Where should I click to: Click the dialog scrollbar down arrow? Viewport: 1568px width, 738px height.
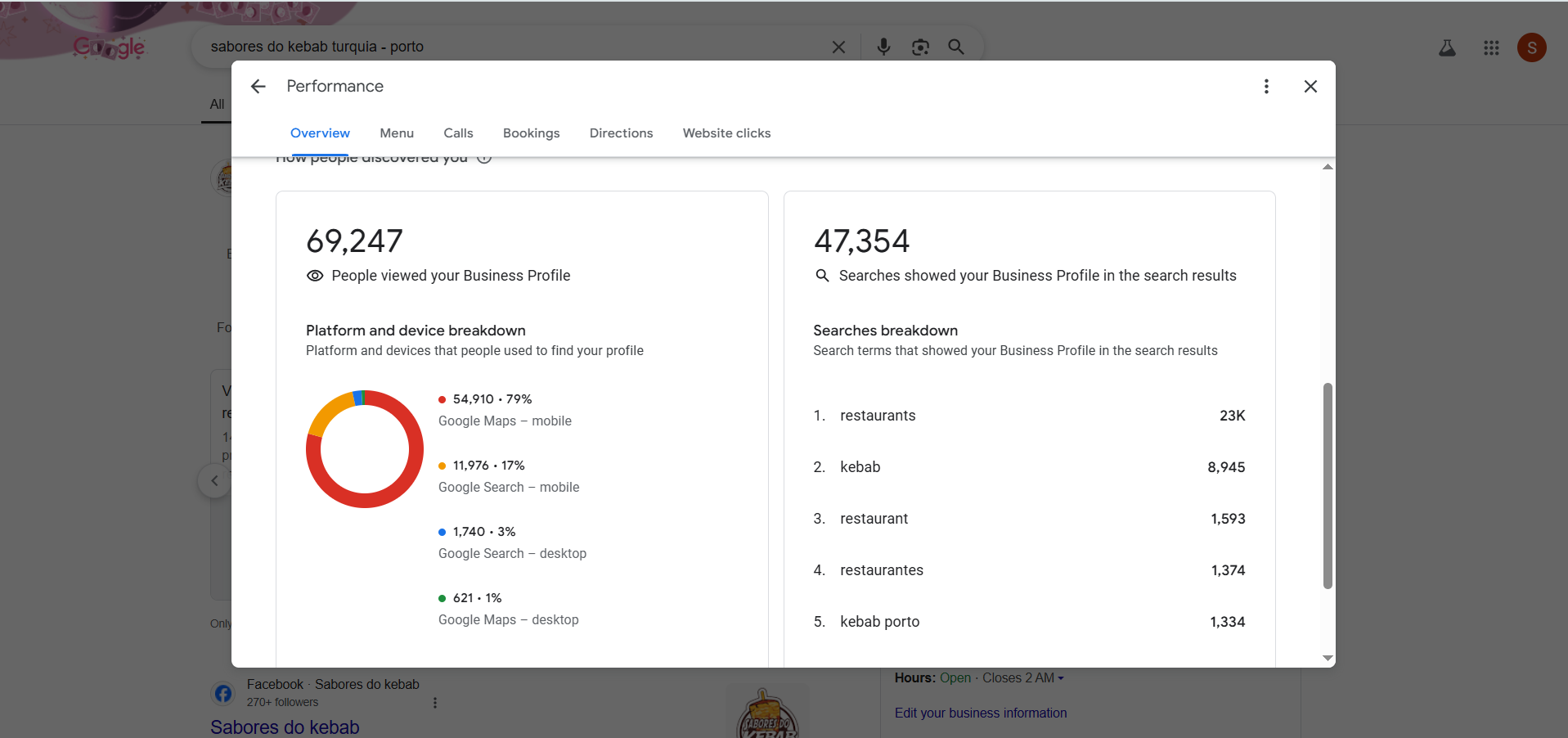[1328, 658]
